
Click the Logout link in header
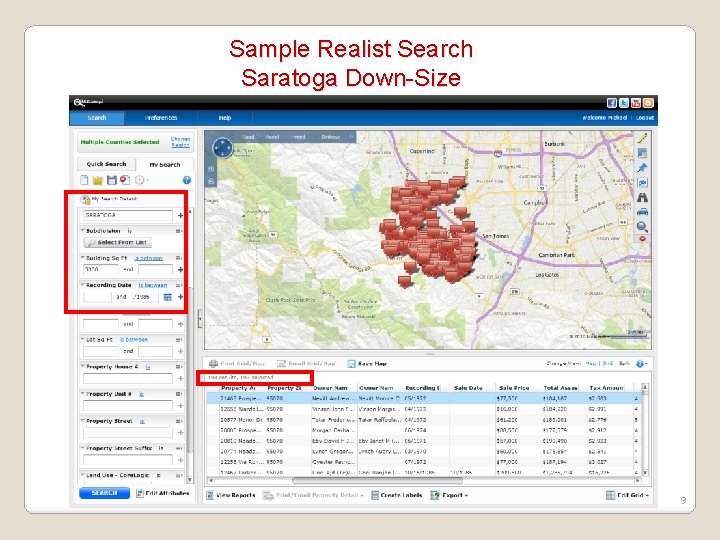645,118
